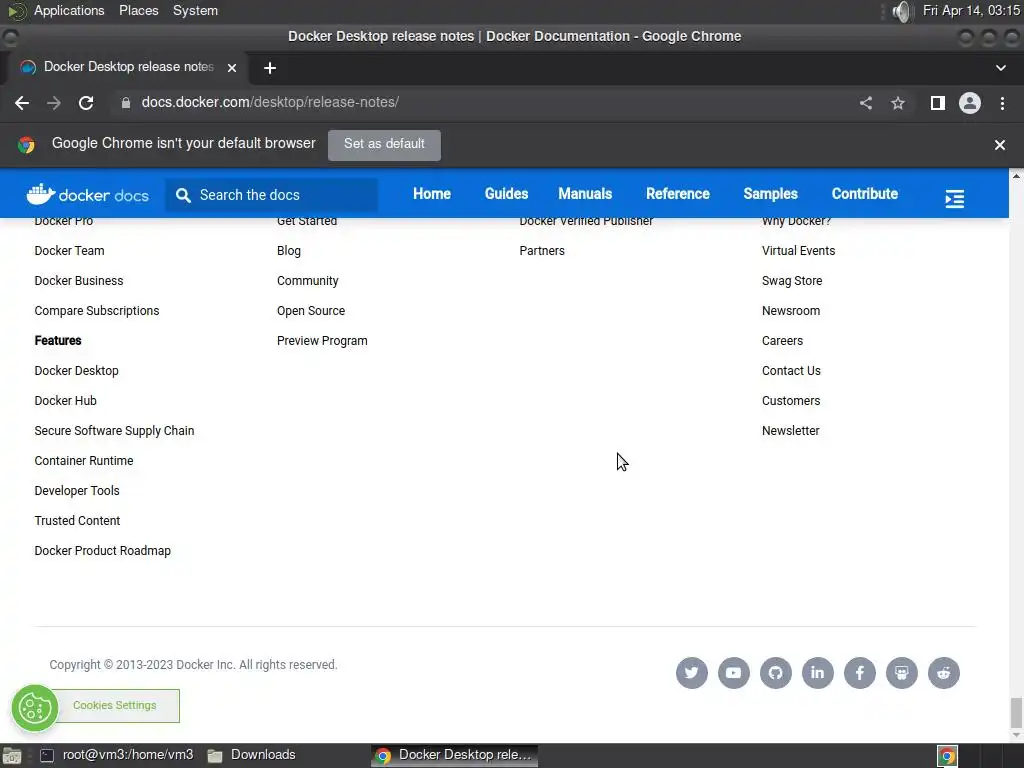Image resolution: width=1024 pixels, height=768 pixels.
Task: Open Chrome side panel icon
Action: [x=938, y=103]
